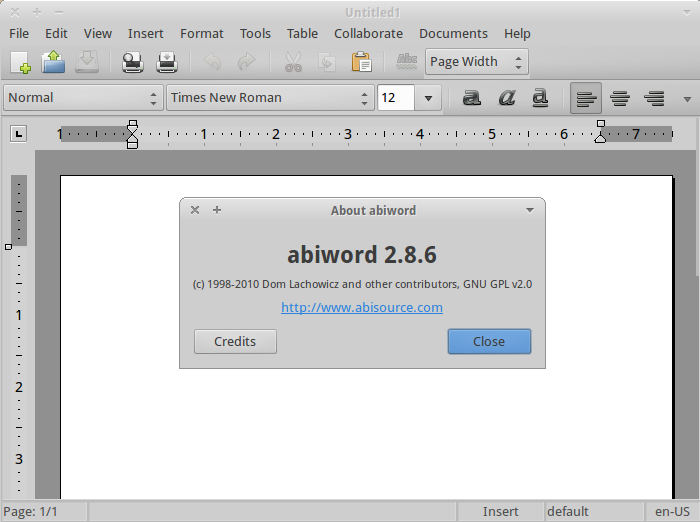Align text right
Viewport: 700px width, 522px height.
(654, 98)
